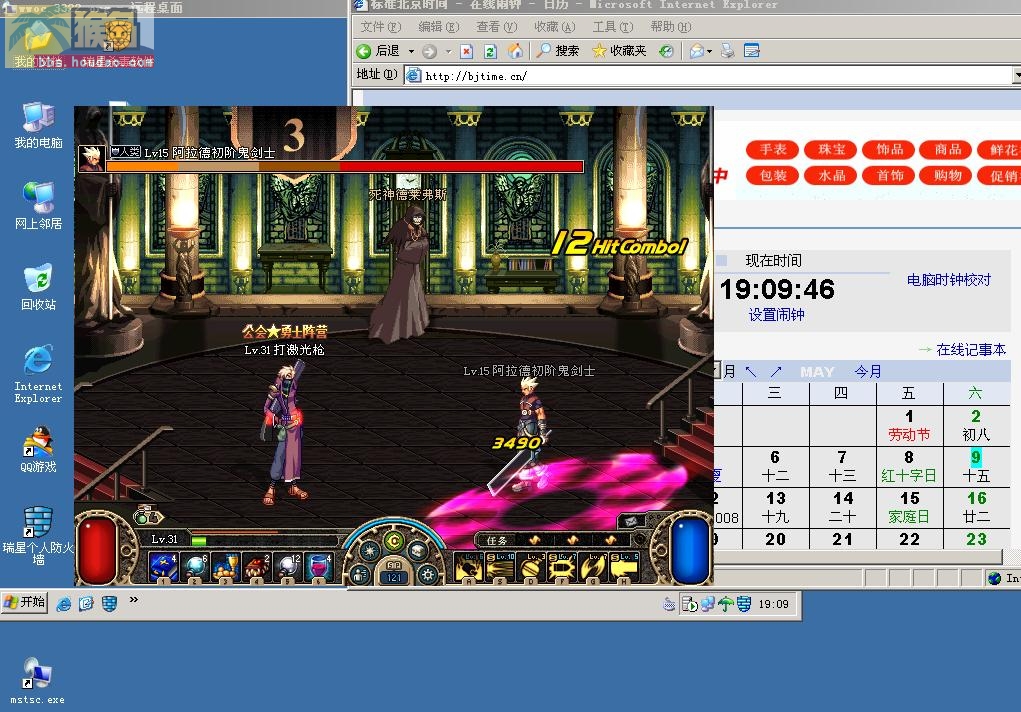Open 回收站 recycle bin desktop icon
1021x712 pixels.
coord(38,287)
